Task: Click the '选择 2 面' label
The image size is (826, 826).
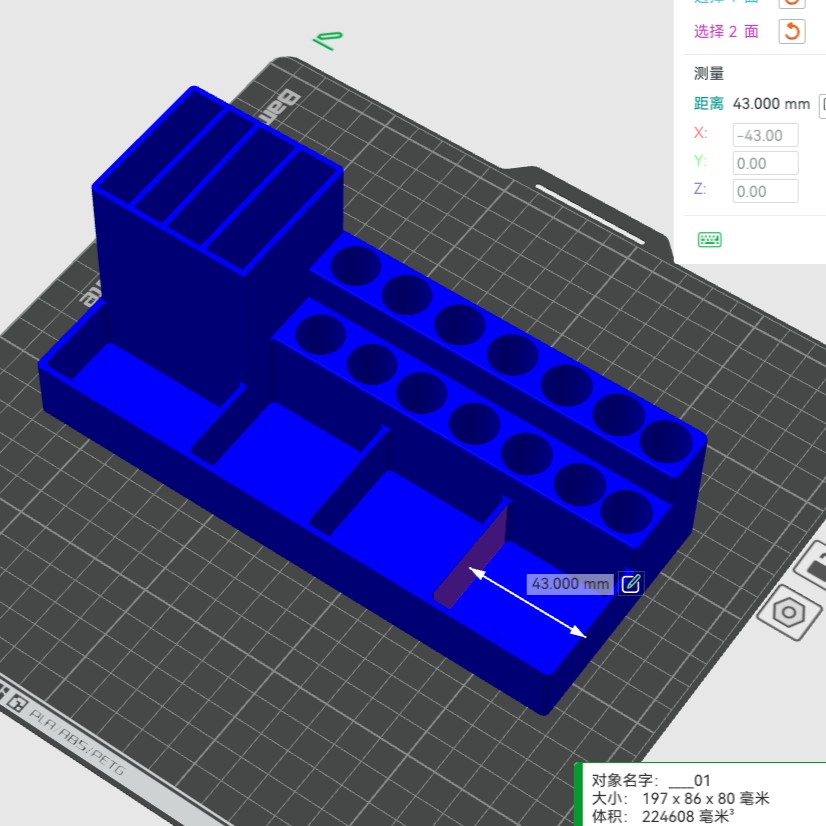Action: coord(726,32)
